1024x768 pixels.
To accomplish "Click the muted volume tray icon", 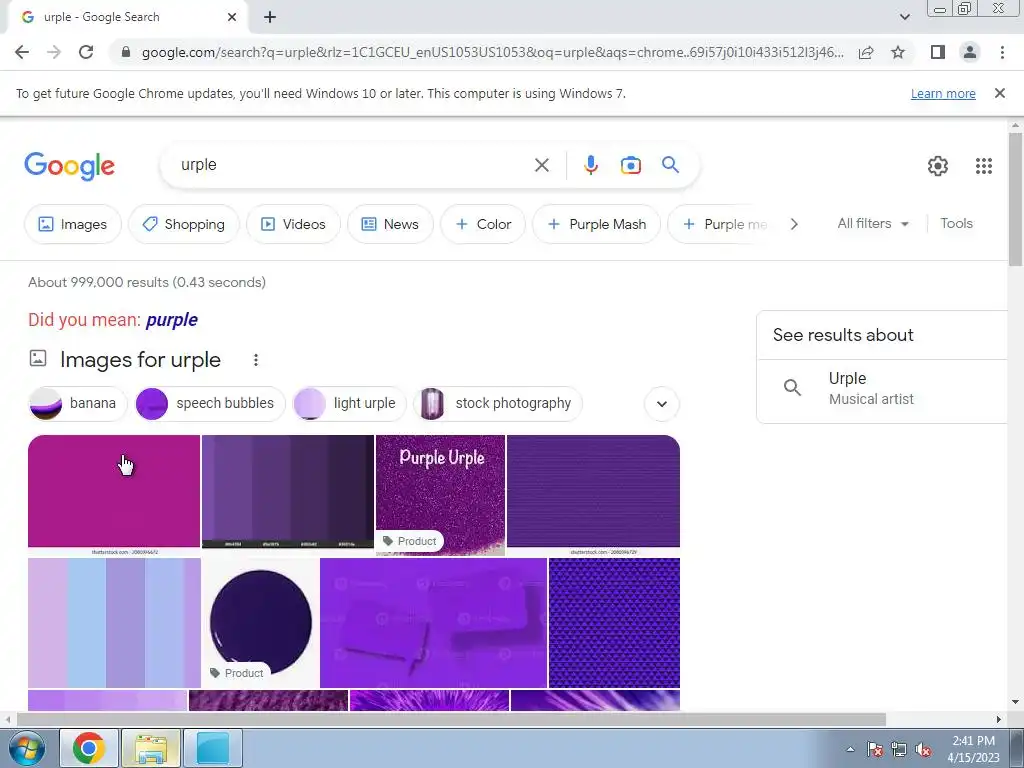I will coord(923,749).
